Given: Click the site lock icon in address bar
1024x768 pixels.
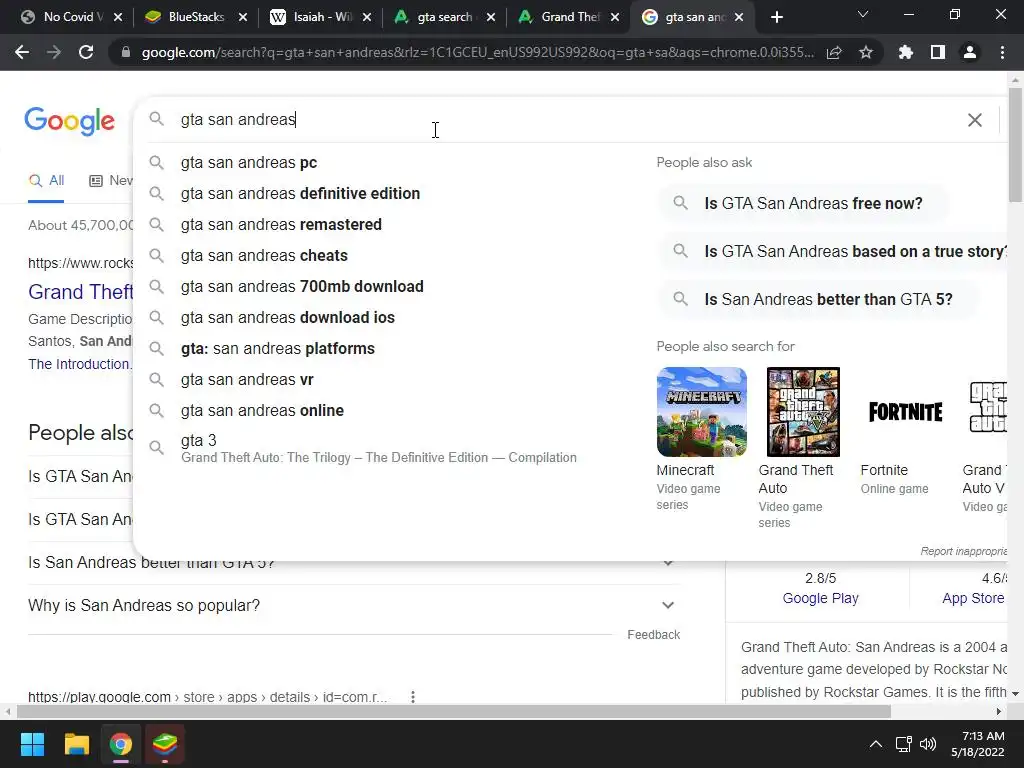Looking at the screenshot, I should 125,52.
